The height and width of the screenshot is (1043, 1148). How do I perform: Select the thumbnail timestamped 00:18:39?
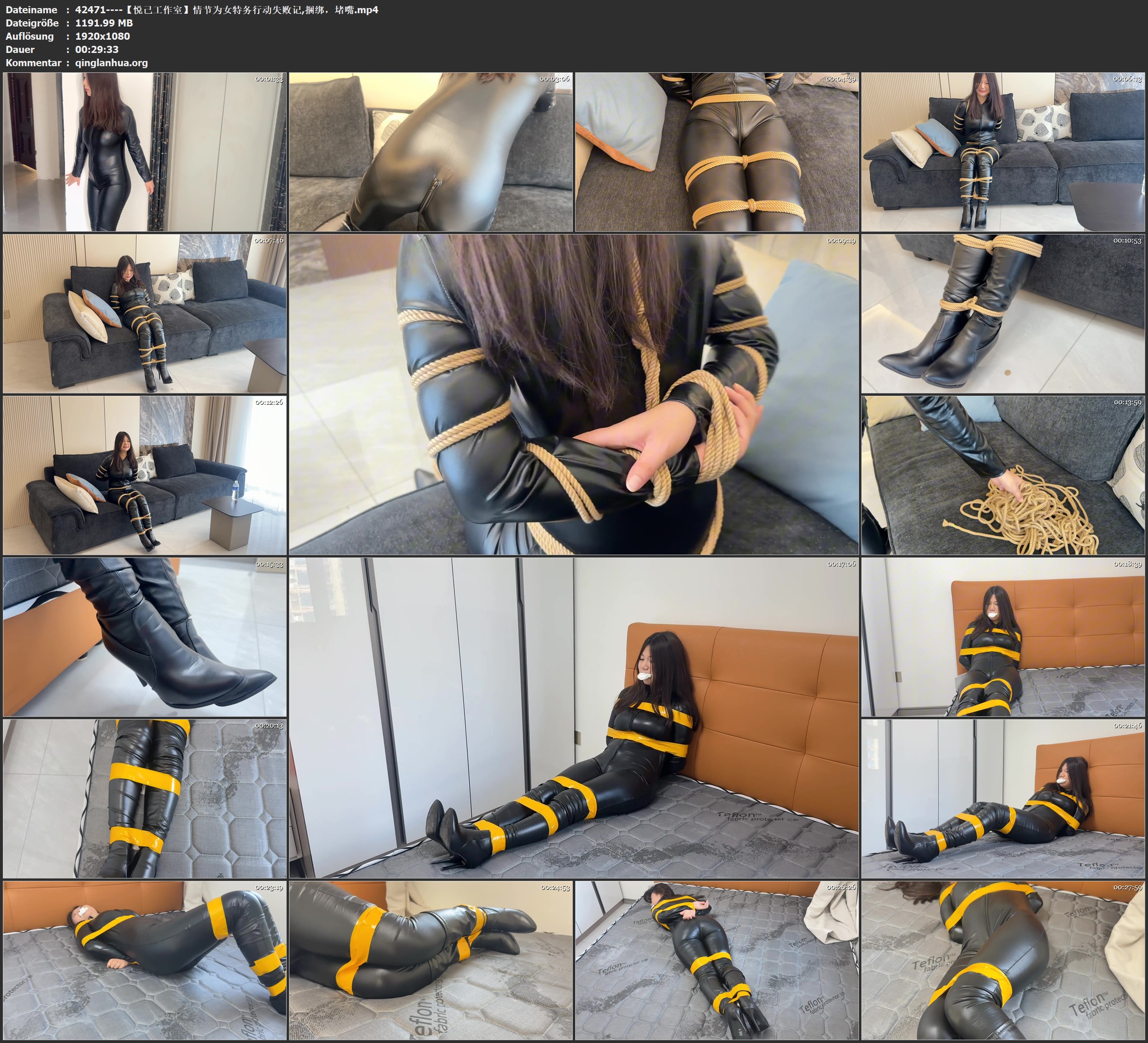point(1002,636)
